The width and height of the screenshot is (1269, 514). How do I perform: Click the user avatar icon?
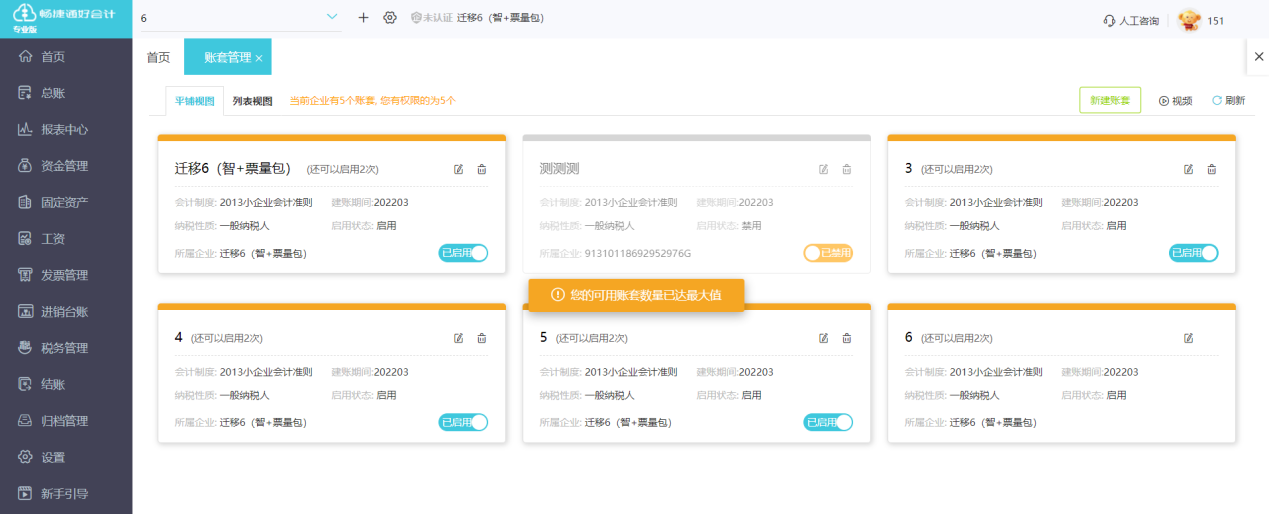(x=1188, y=20)
